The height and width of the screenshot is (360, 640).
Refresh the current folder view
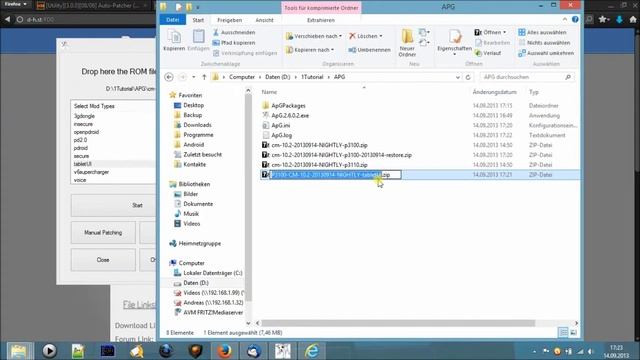tap(468, 77)
